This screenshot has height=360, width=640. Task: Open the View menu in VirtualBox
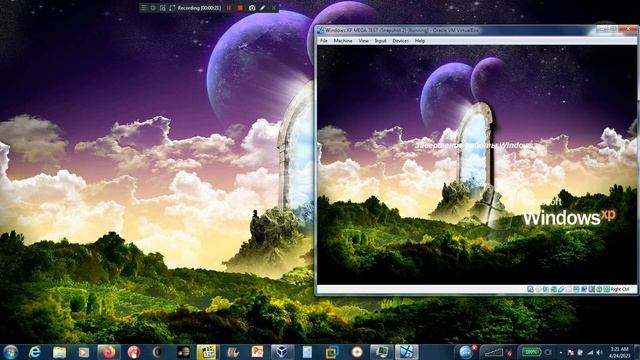[363, 41]
